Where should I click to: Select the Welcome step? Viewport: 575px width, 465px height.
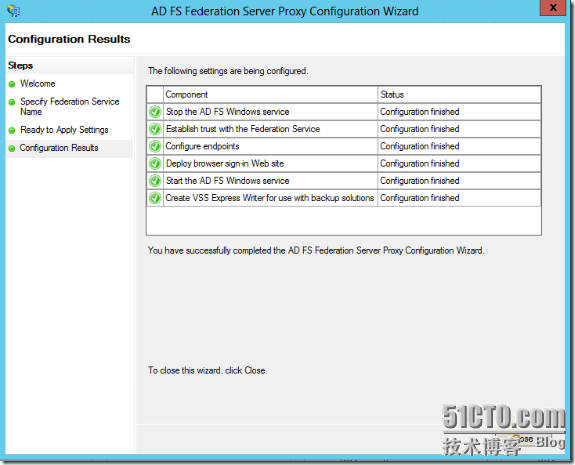(x=38, y=84)
